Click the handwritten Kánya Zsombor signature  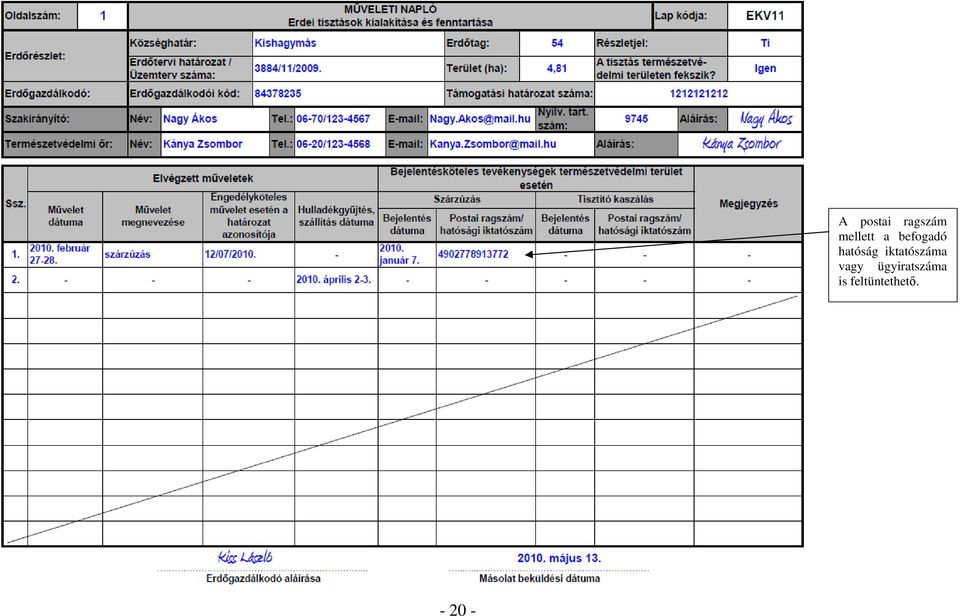tap(741, 144)
